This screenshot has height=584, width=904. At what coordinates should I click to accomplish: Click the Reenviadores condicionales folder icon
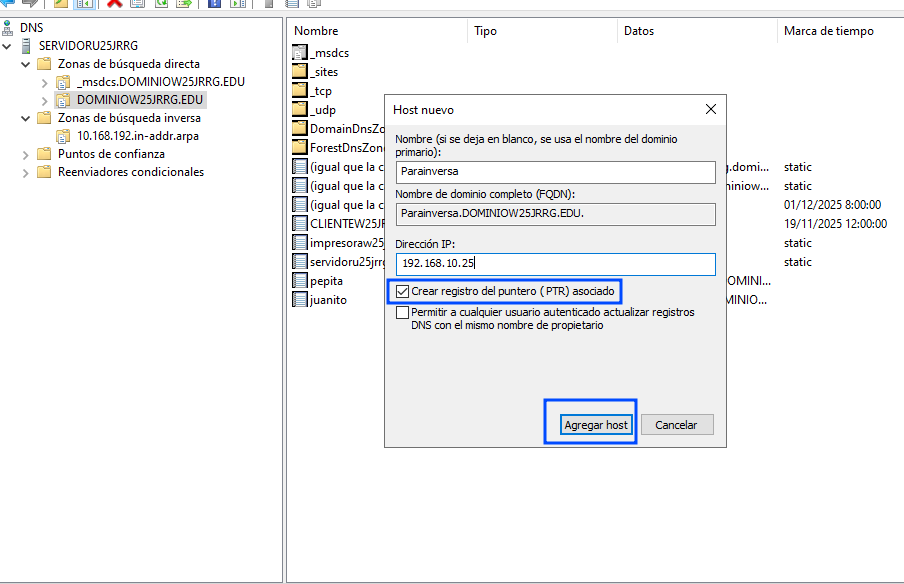point(44,172)
